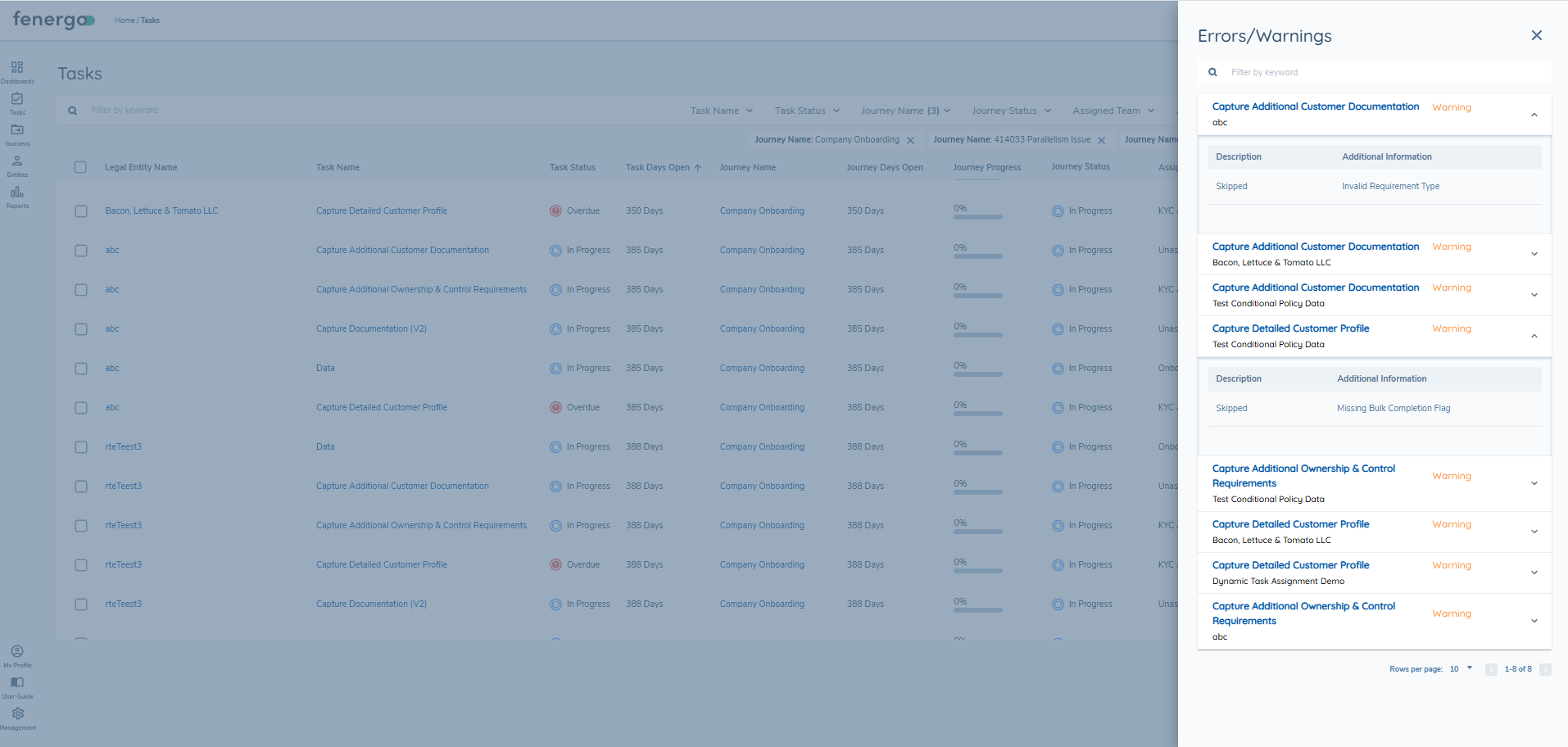The image size is (1568, 747).
Task: Open the Entities section
Action: [x=17, y=165]
